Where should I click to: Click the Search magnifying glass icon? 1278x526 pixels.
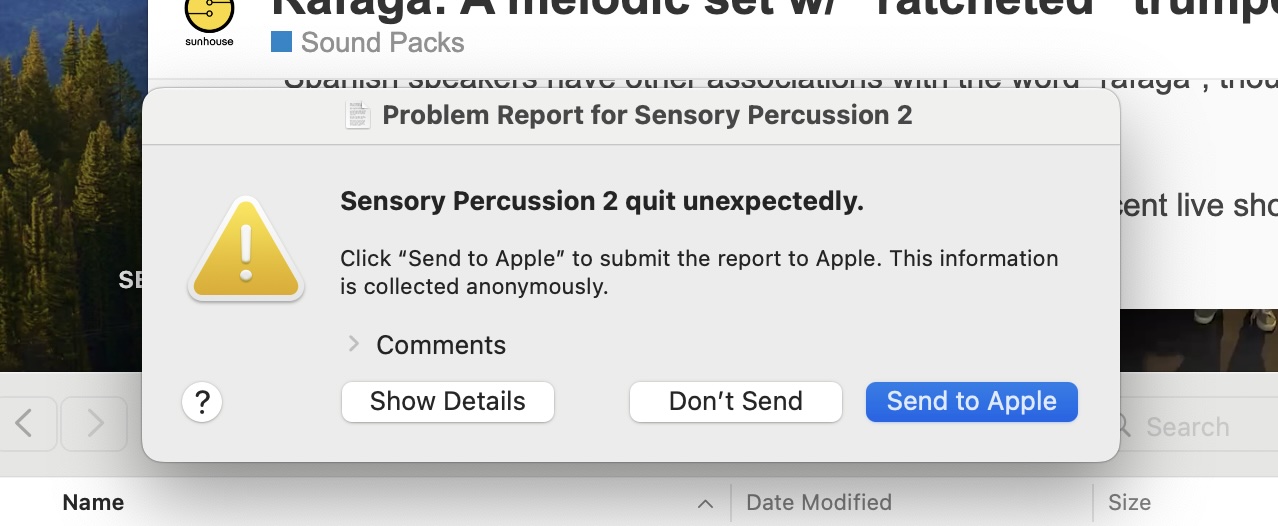click(1124, 427)
